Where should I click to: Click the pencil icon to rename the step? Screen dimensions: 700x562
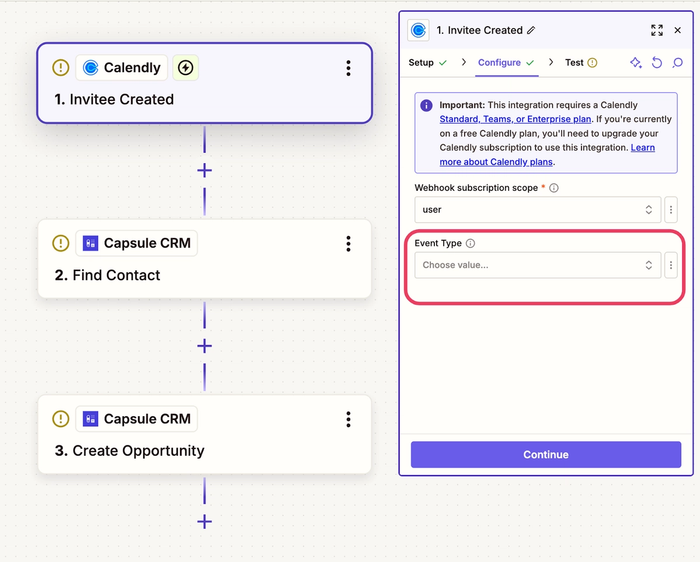click(x=531, y=30)
